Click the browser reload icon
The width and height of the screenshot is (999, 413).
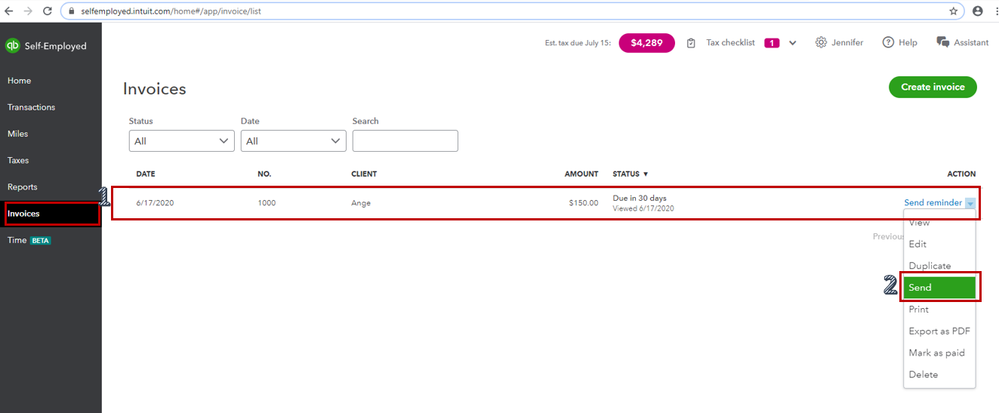click(49, 10)
